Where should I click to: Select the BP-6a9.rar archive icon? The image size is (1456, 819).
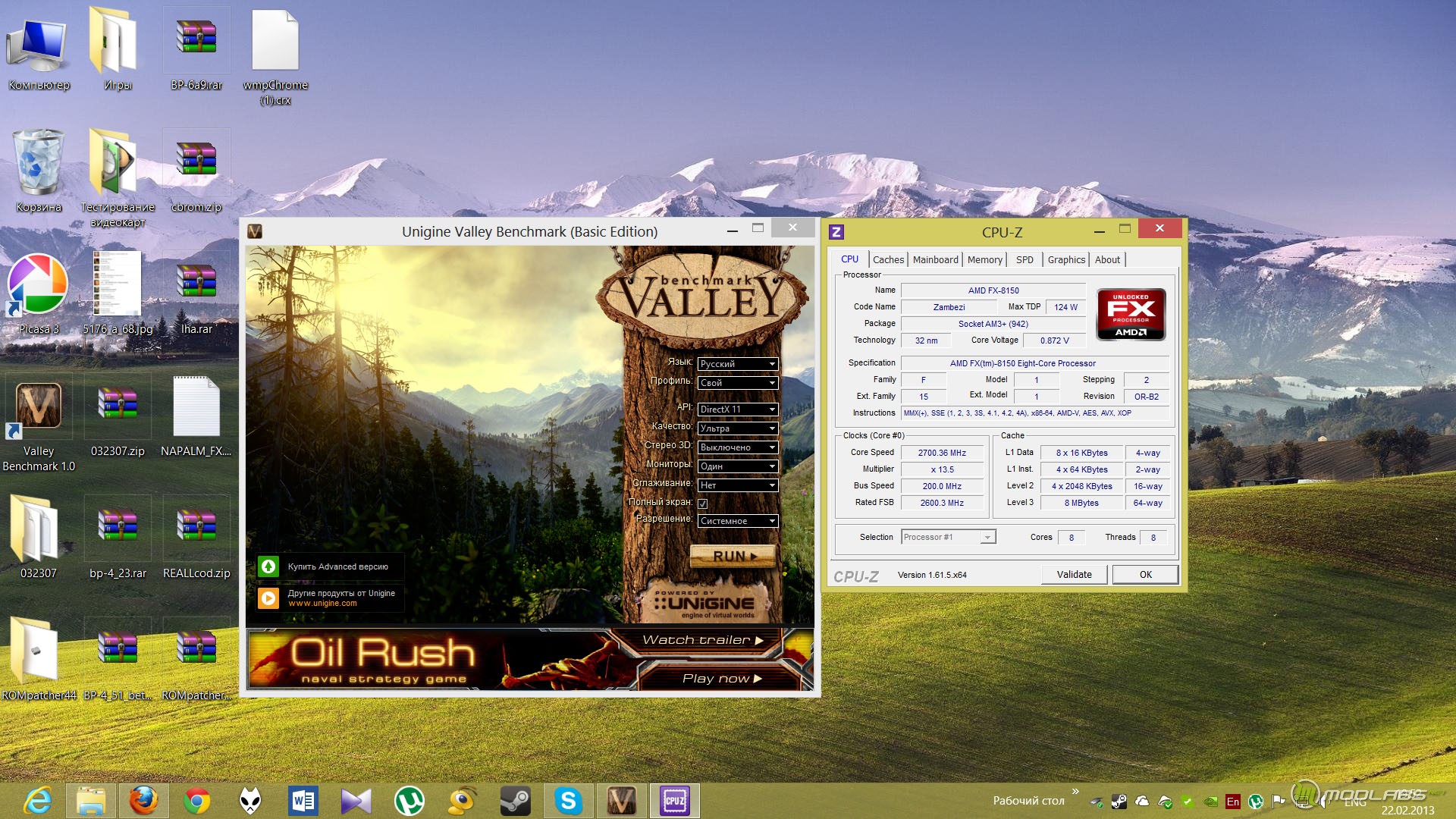(x=196, y=49)
